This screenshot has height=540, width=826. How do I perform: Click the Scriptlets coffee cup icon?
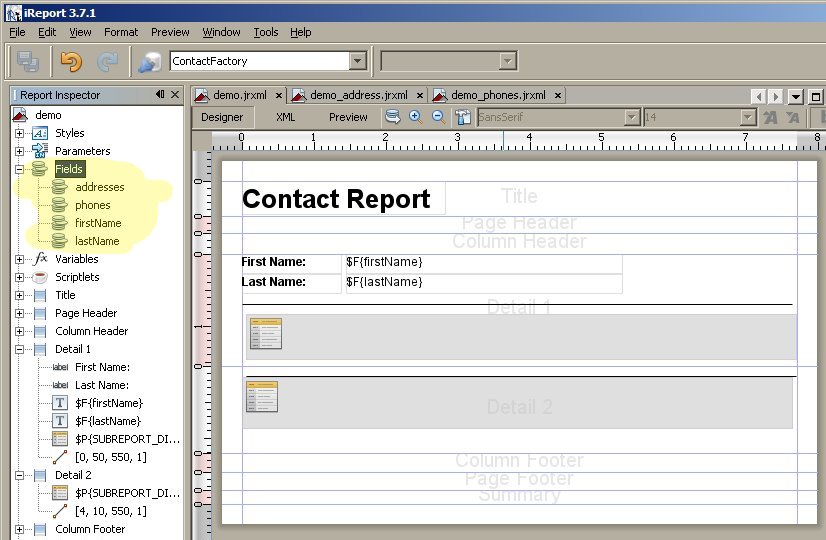pyautogui.click(x=40, y=277)
